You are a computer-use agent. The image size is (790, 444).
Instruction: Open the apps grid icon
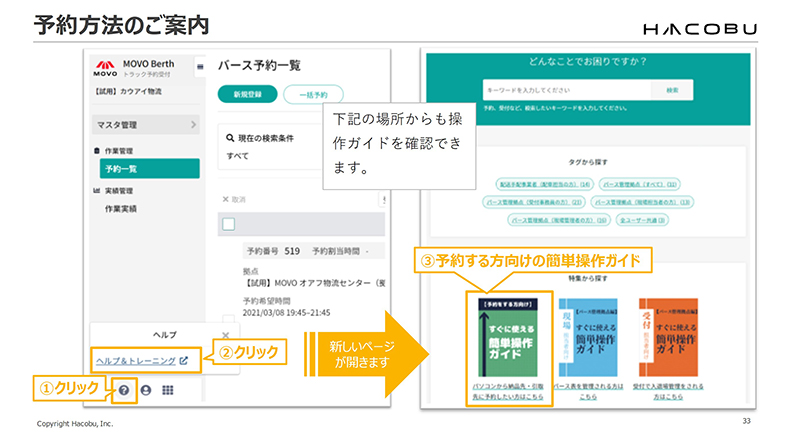(x=169, y=390)
